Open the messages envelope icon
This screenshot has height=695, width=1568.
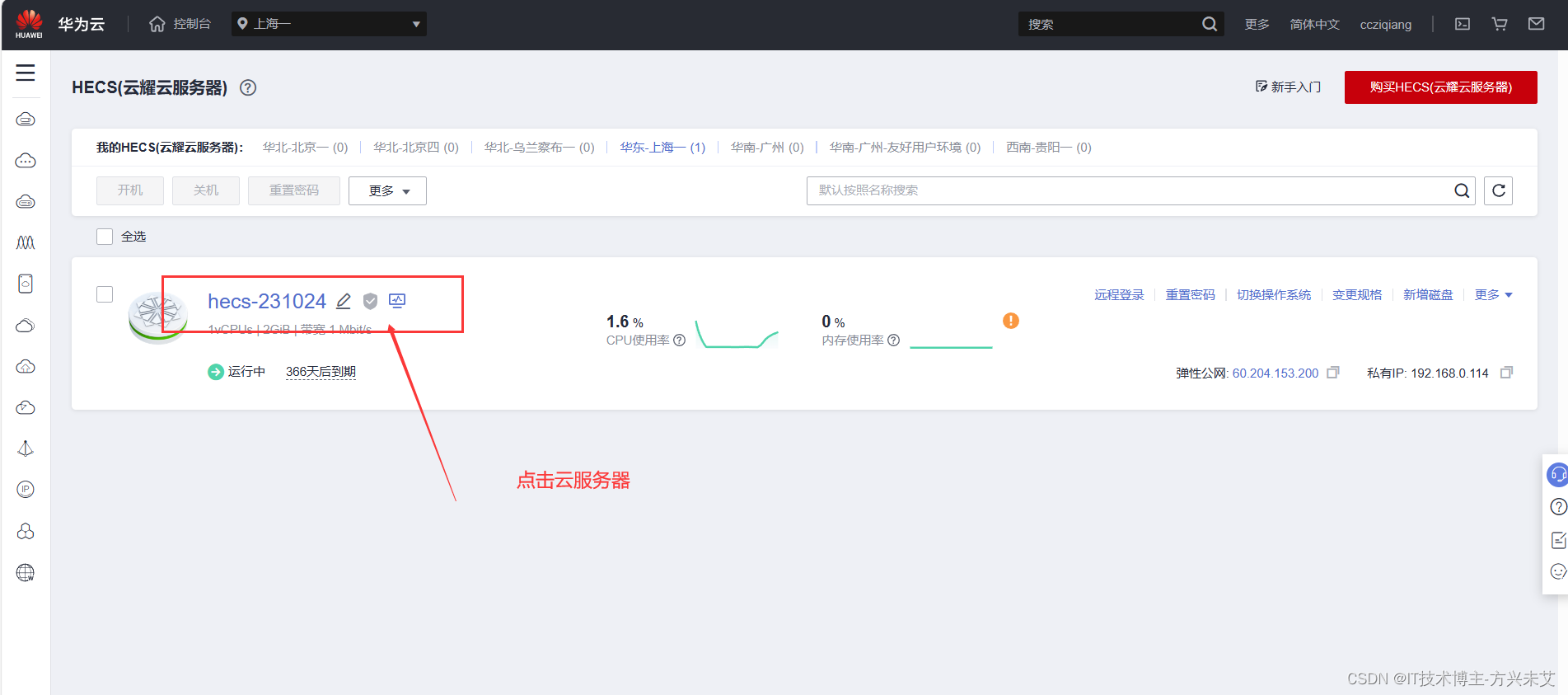click(1537, 24)
